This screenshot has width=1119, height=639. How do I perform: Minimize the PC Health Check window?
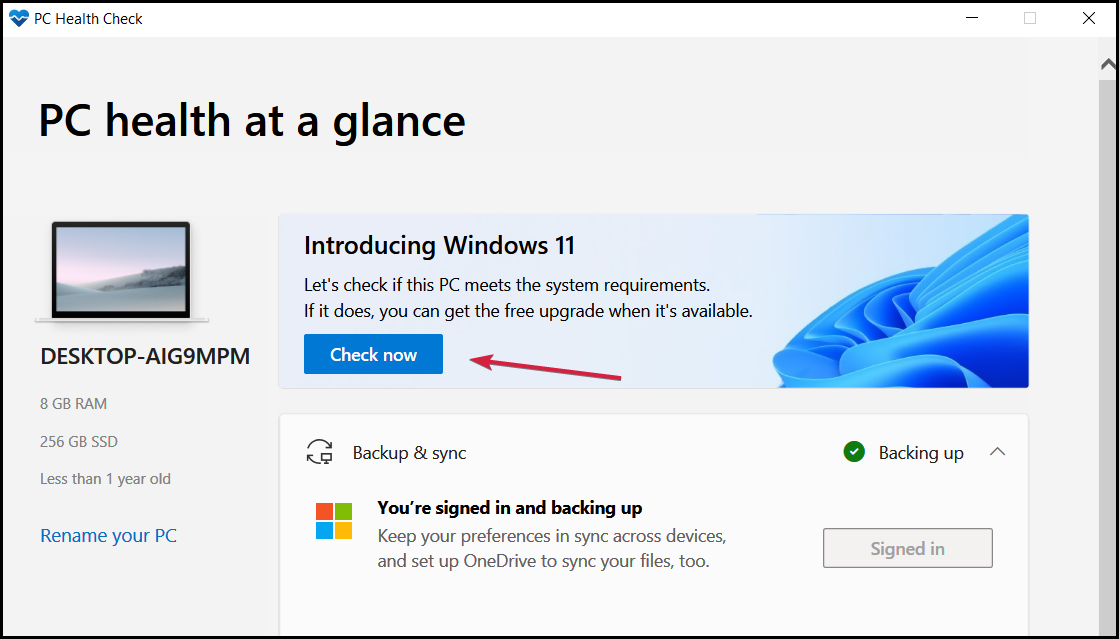tap(972, 18)
